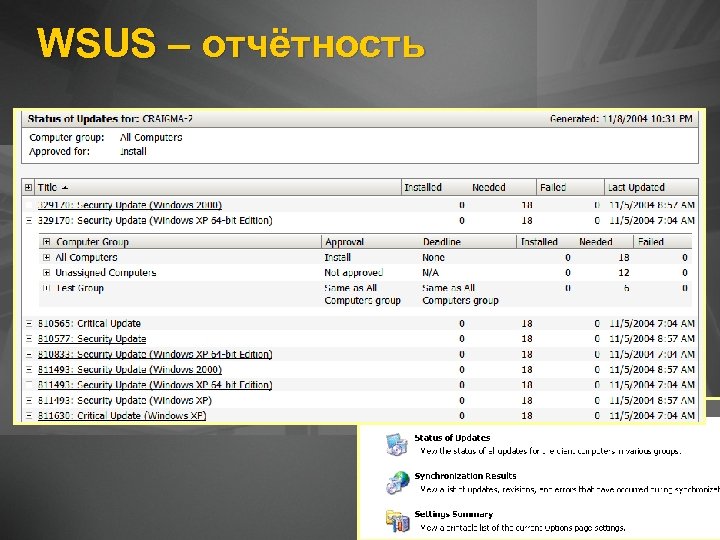Open the Settings Summary icon

point(397,520)
